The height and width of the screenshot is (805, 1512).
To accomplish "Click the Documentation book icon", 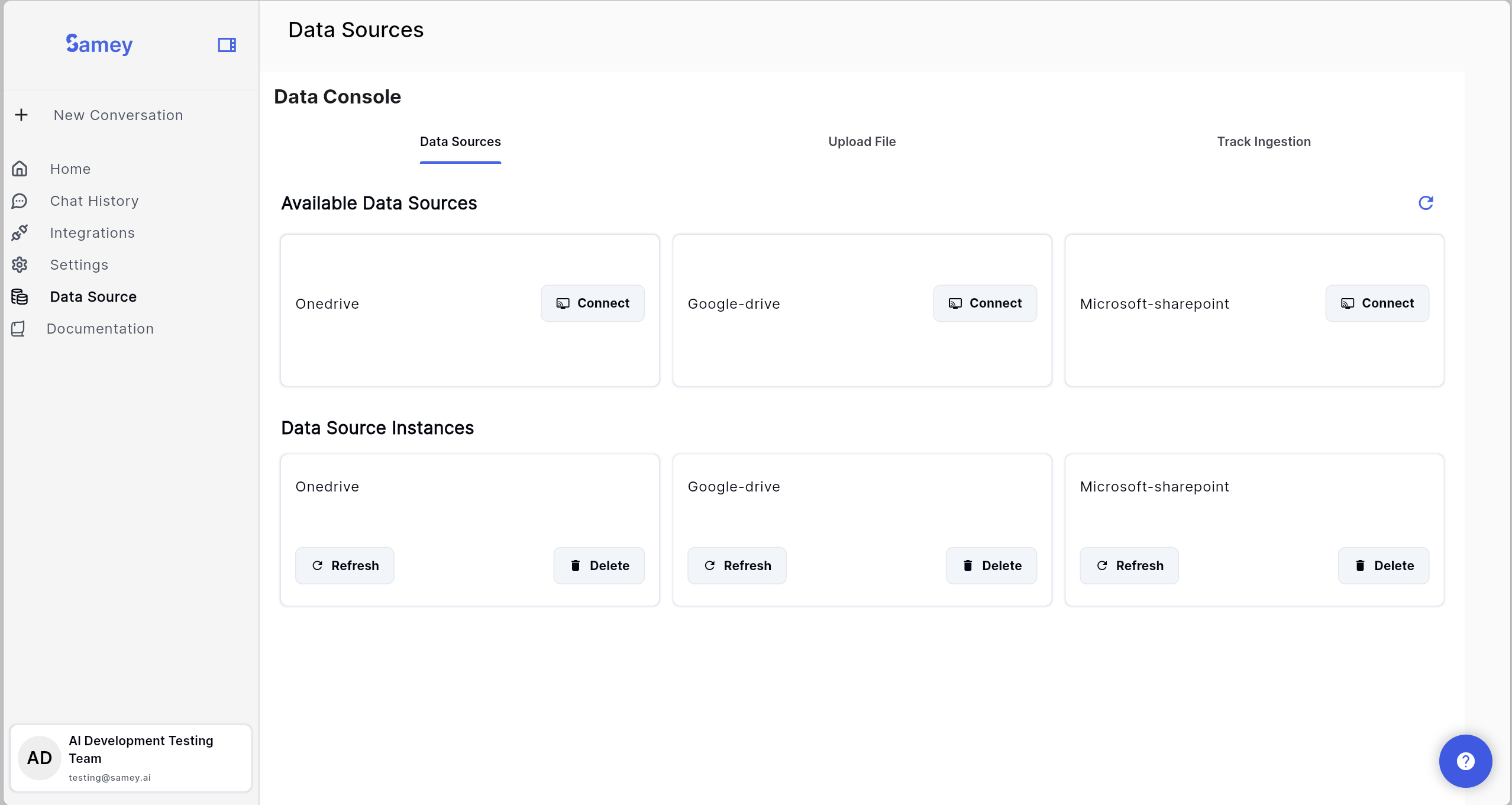I will (x=18, y=328).
